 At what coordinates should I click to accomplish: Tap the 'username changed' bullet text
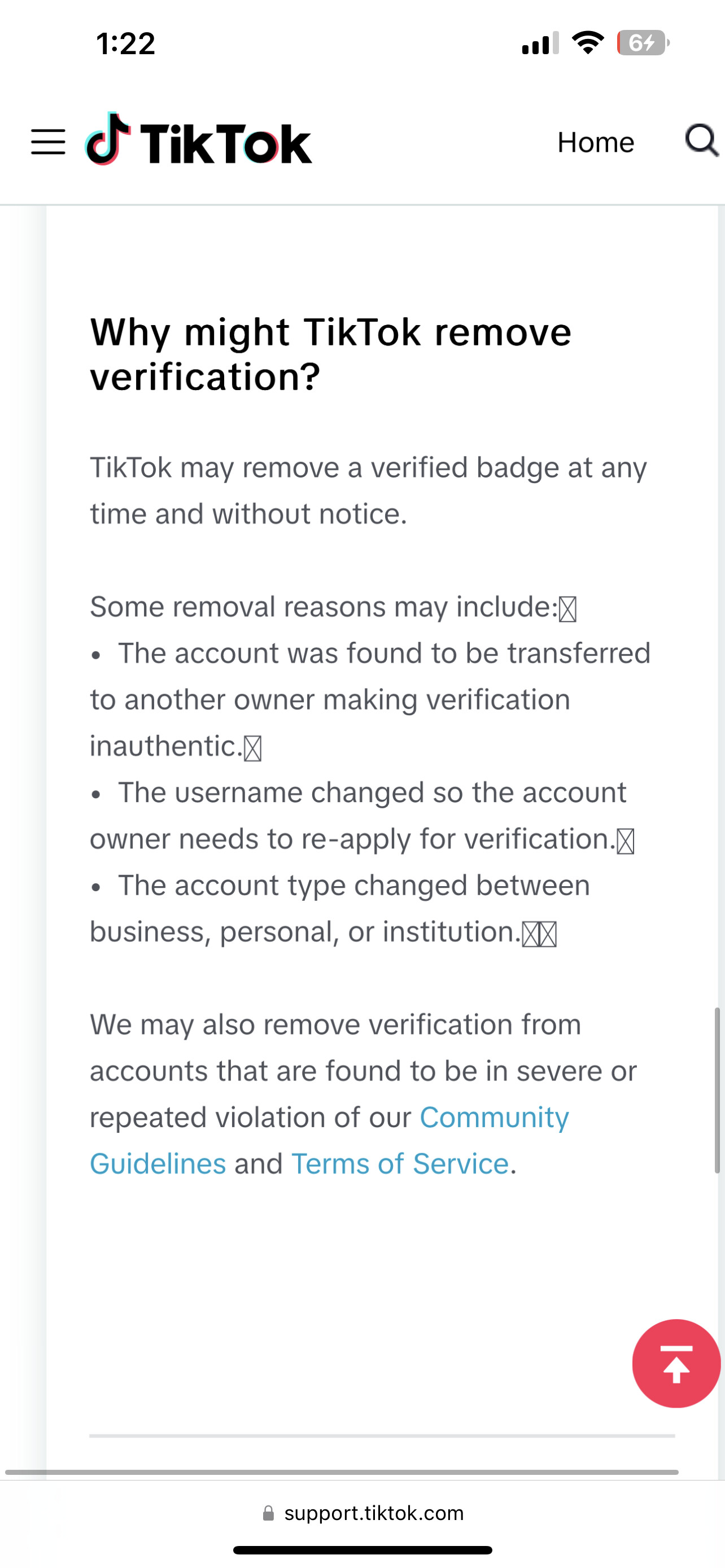pyautogui.click(x=362, y=816)
